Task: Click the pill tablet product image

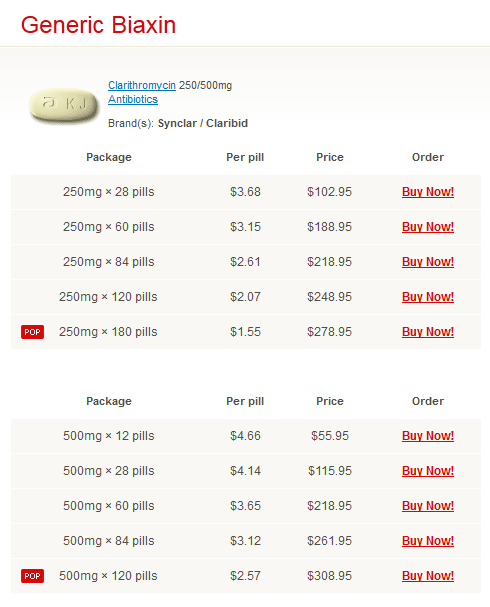Action: 64,105
